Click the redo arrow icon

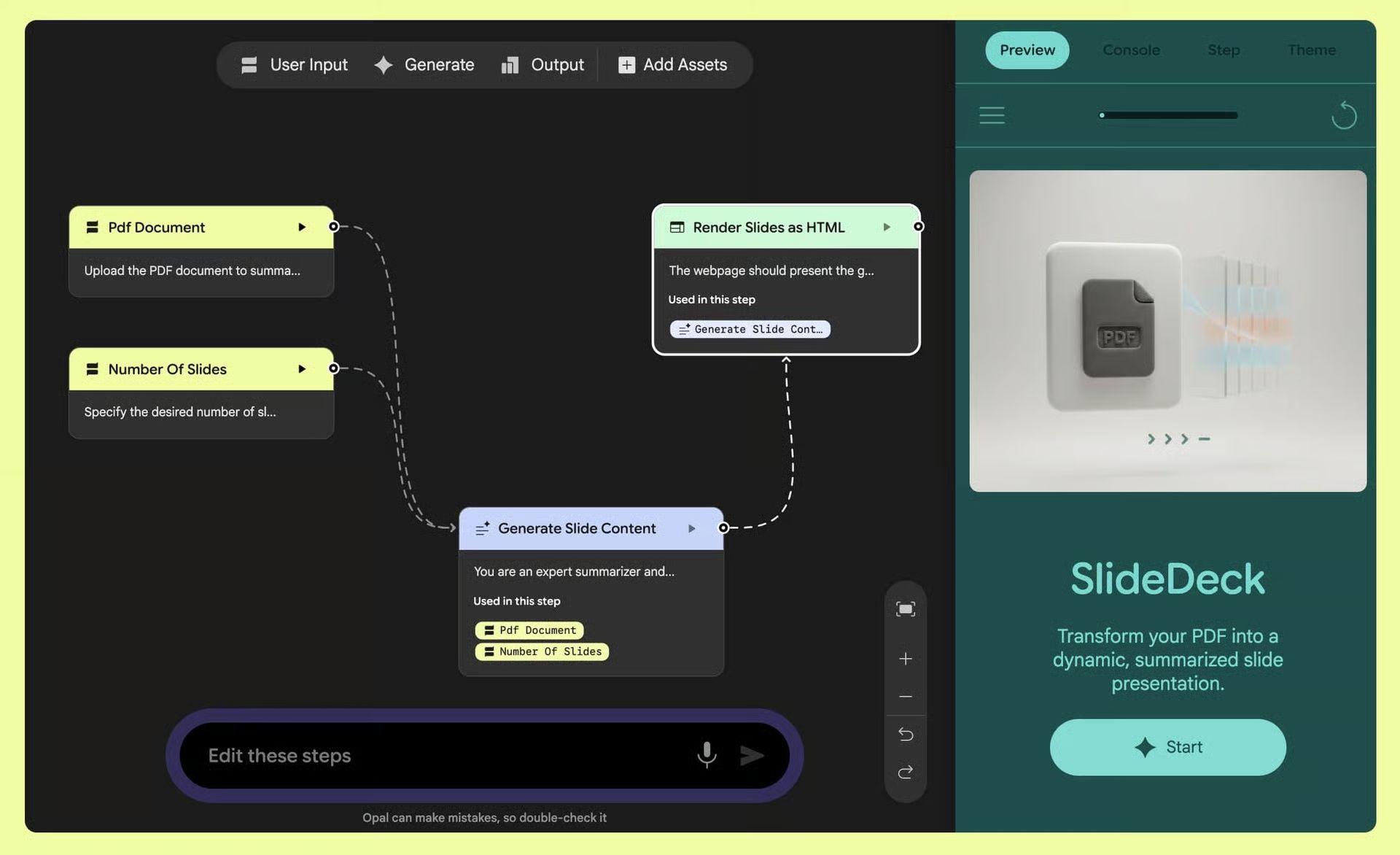click(x=905, y=772)
